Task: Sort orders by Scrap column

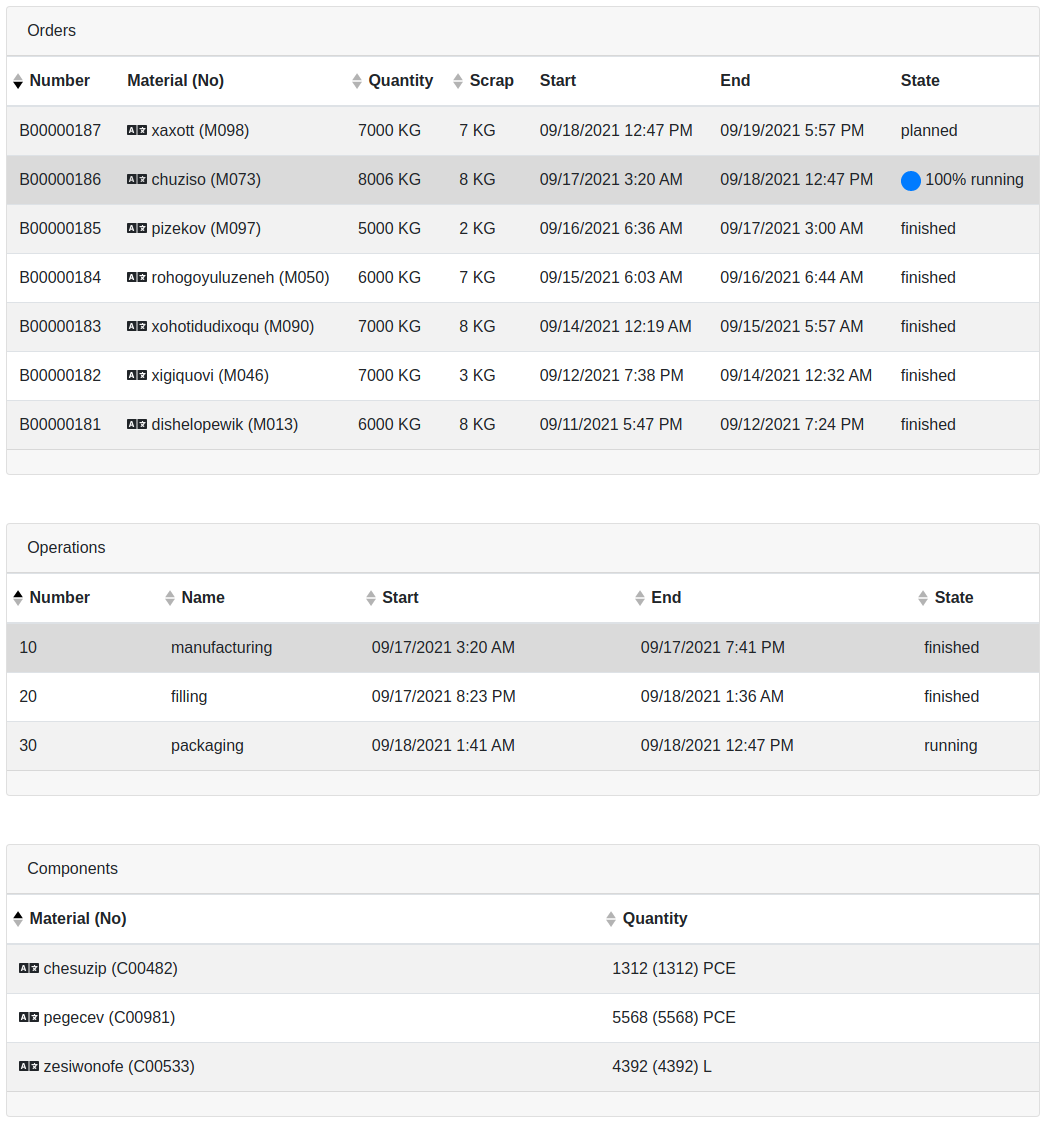Action: tap(490, 81)
